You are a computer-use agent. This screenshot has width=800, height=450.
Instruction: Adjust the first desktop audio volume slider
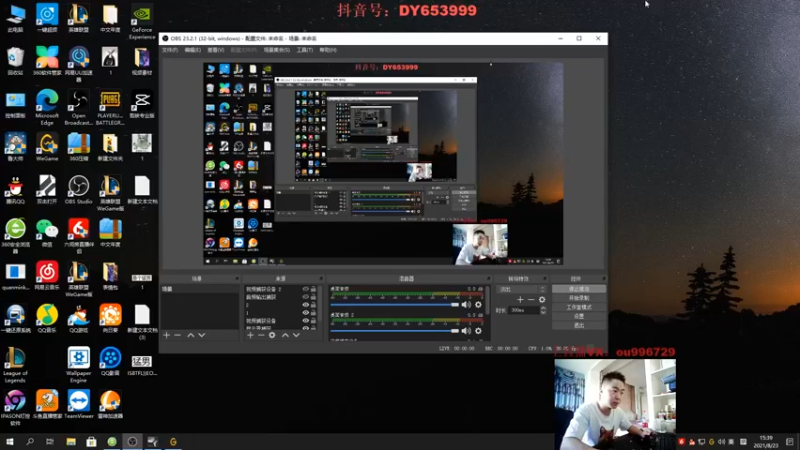click(x=394, y=305)
